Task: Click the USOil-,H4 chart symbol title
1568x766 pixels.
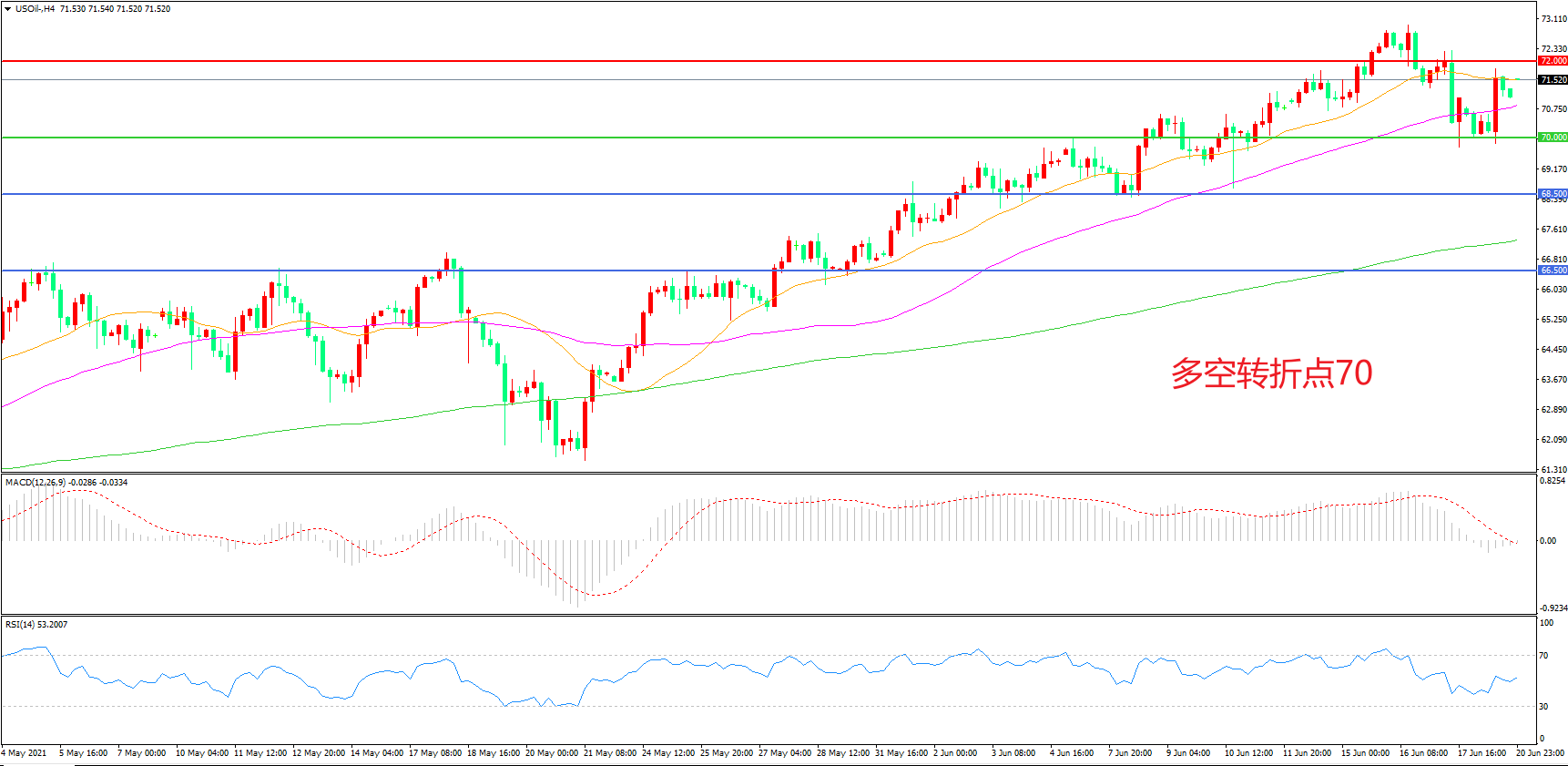Action: tap(35, 9)
